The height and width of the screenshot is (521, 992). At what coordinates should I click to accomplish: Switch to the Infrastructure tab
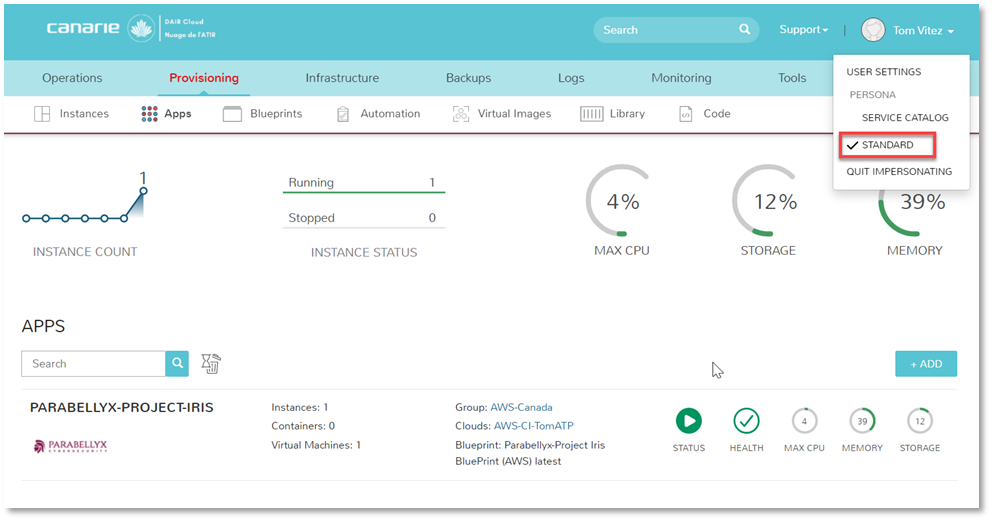click(342, 78)
